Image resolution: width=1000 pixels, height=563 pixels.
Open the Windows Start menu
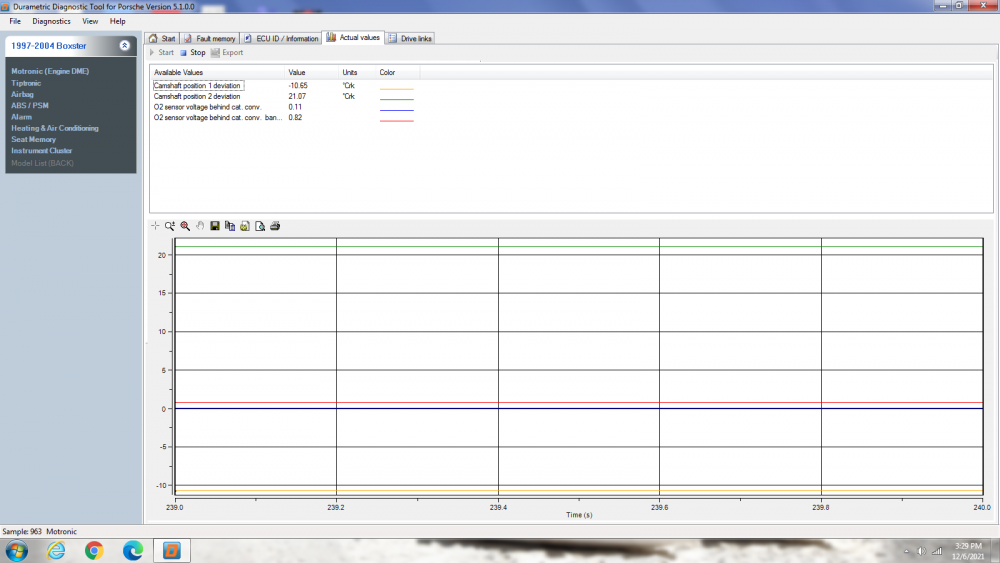tap(17, 550)
